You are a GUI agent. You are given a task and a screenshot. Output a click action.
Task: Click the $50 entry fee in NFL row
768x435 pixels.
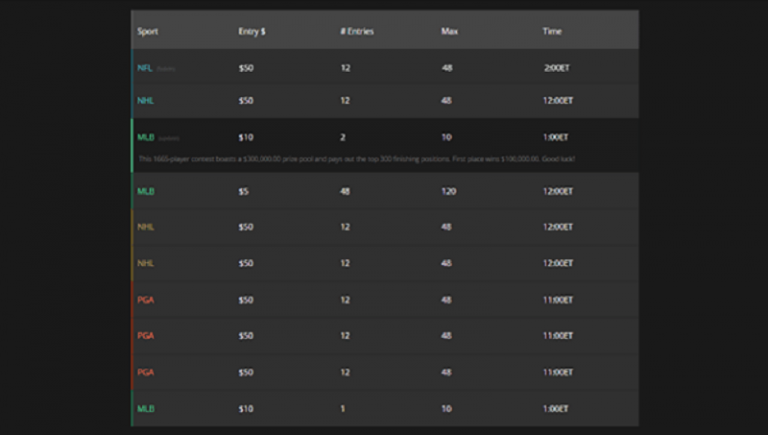pos(246,68)
